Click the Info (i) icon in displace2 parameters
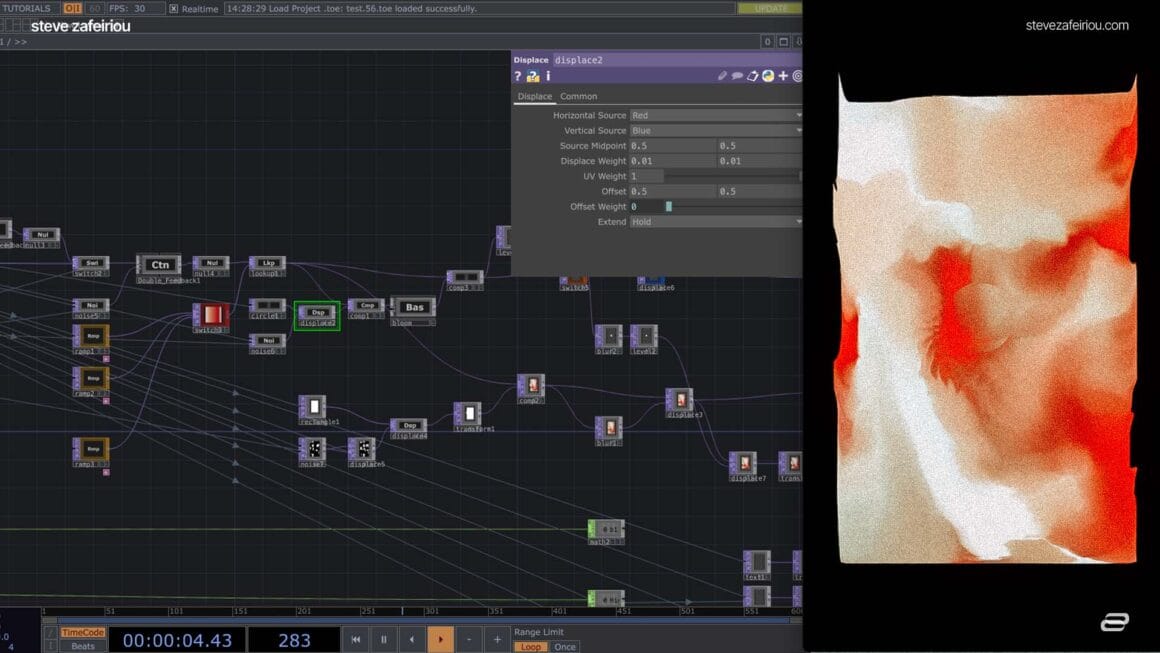This screenshot has width=1160, height=653. point(547,76)
